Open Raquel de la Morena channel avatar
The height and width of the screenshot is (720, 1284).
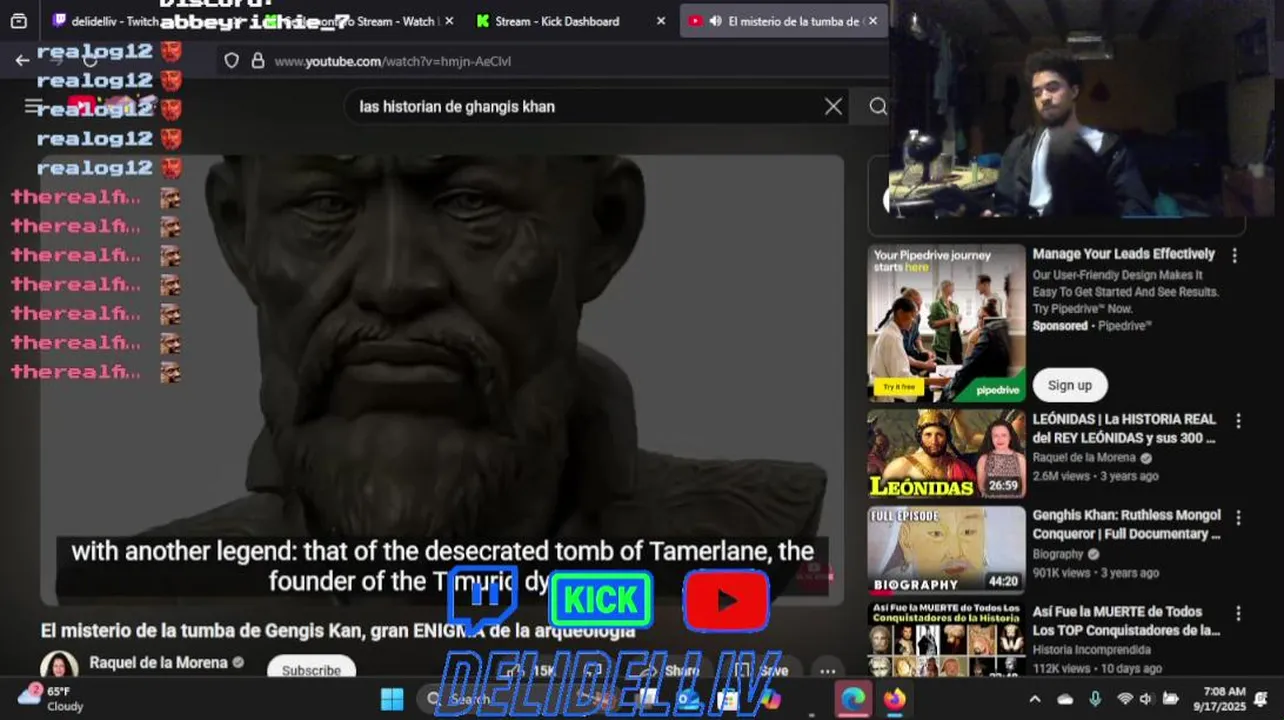coord(59,667)
